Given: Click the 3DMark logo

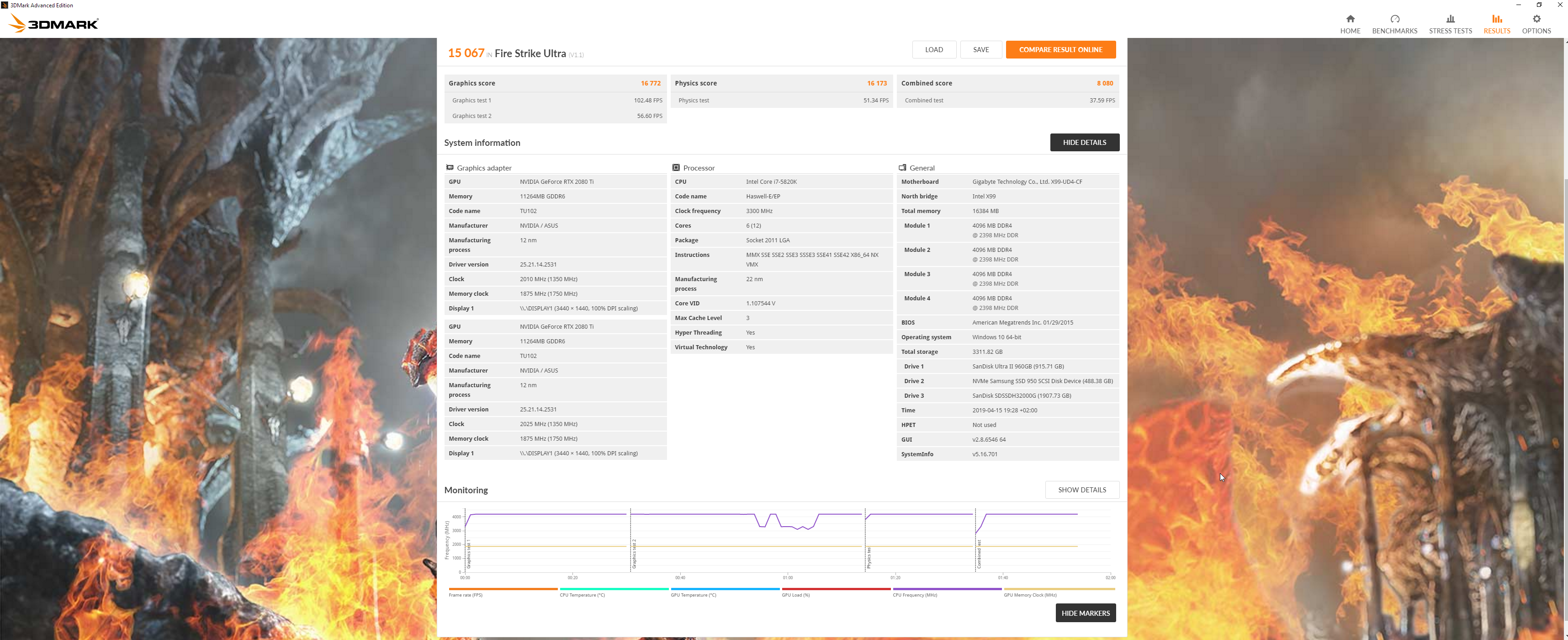Looking at the screenshot, I should [53, 24].
